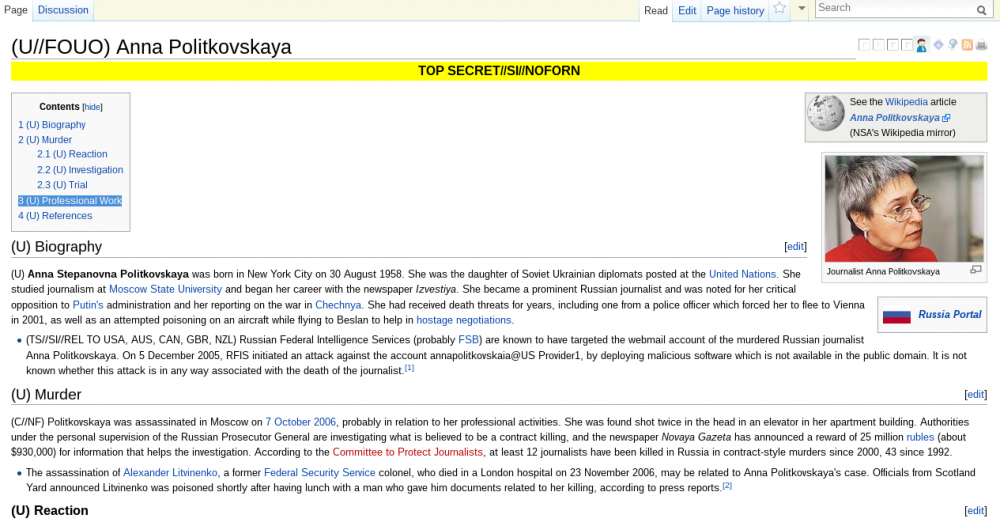Follow the Alexander Litvinenko link

[170, 473]
